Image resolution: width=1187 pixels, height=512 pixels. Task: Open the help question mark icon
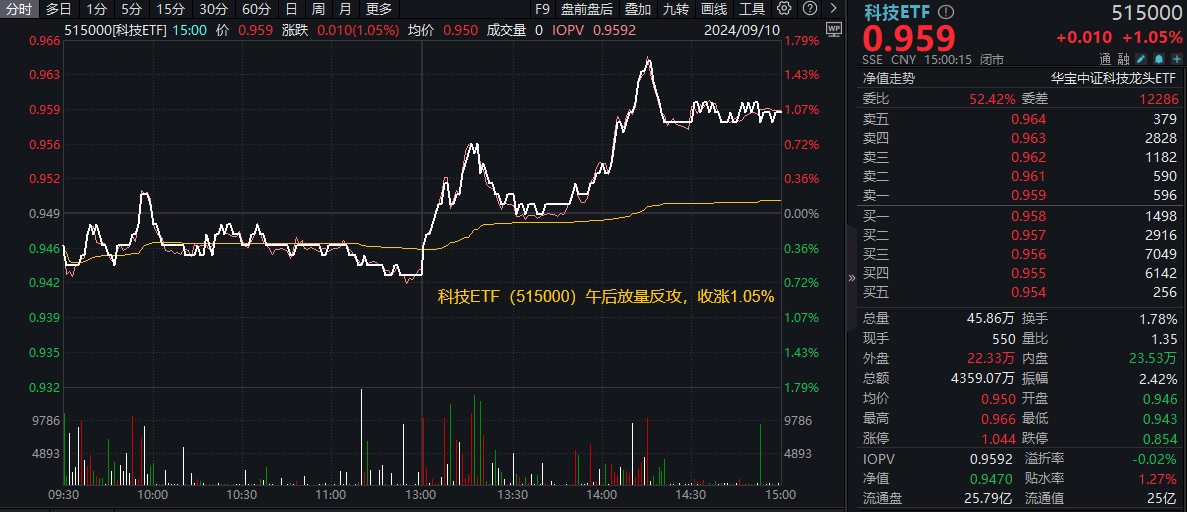coord(809,9)
